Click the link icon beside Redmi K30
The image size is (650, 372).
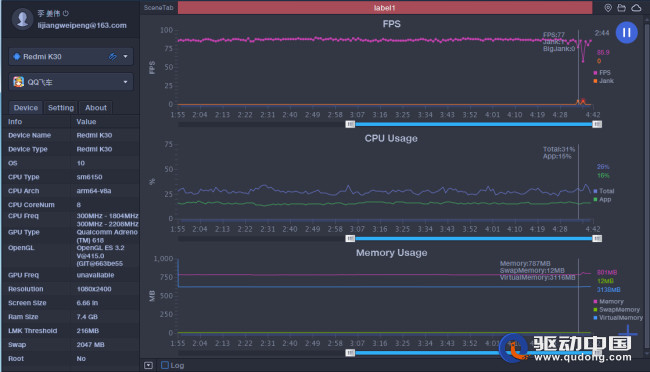coord(113,56)
